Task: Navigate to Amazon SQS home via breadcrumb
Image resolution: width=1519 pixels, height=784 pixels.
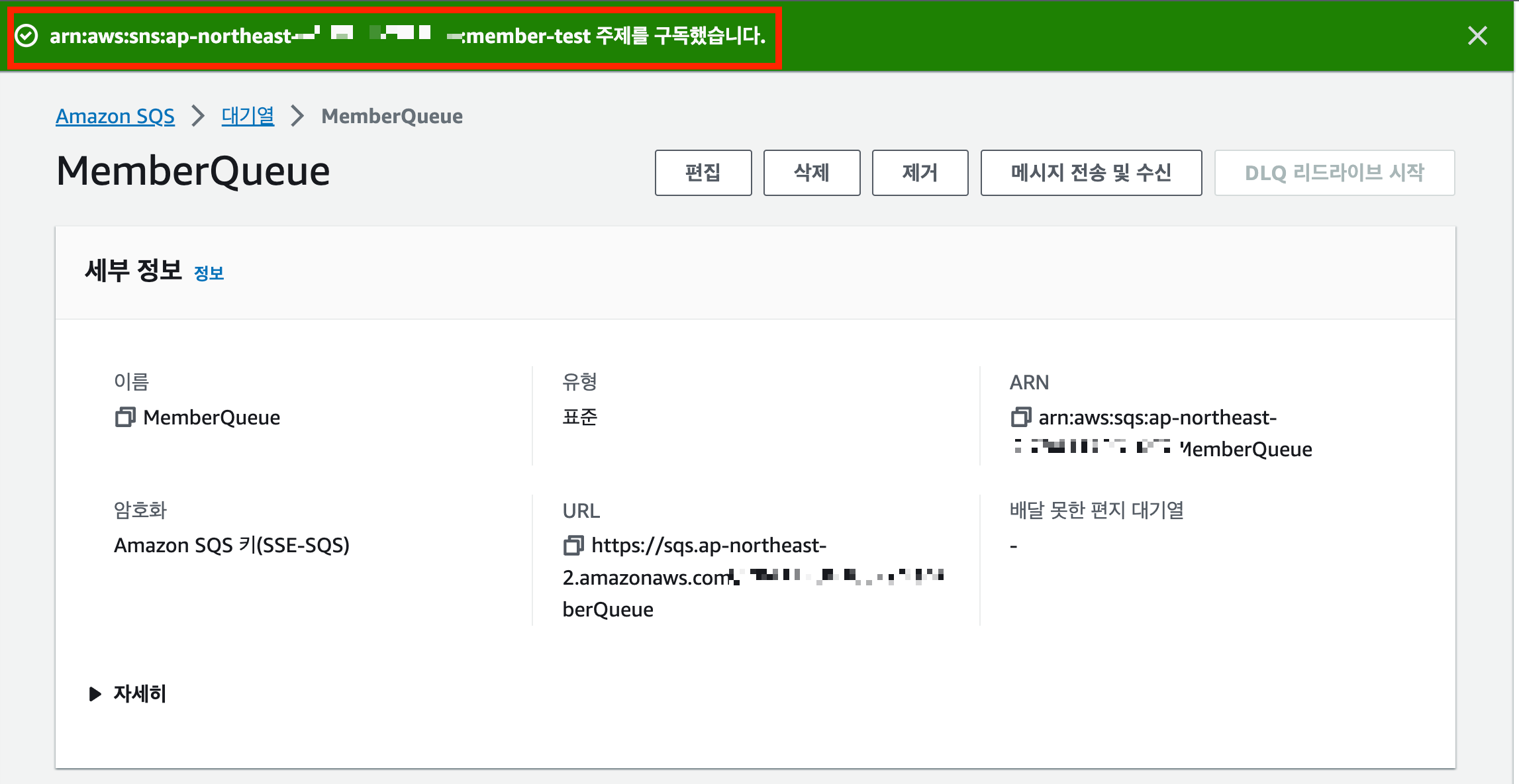Action: [x=115, y=116]
